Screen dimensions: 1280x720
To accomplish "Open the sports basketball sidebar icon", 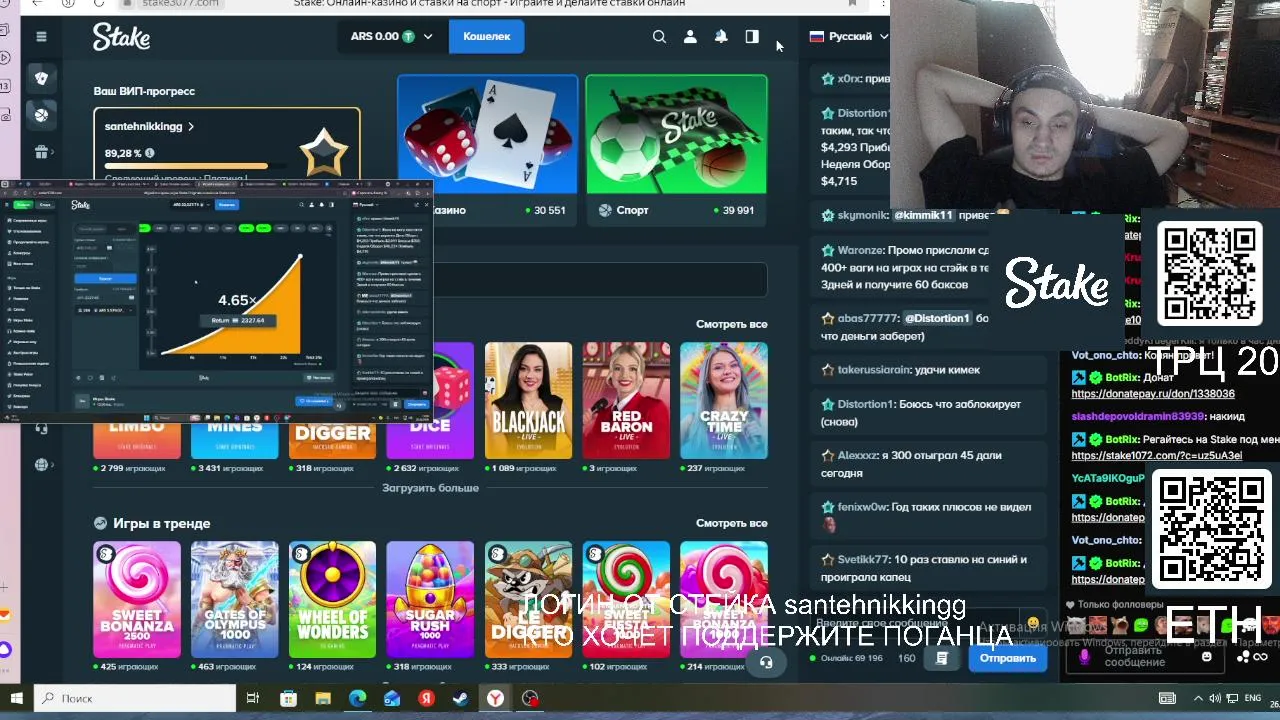I will pyautogui.click(x=41, y=115).
